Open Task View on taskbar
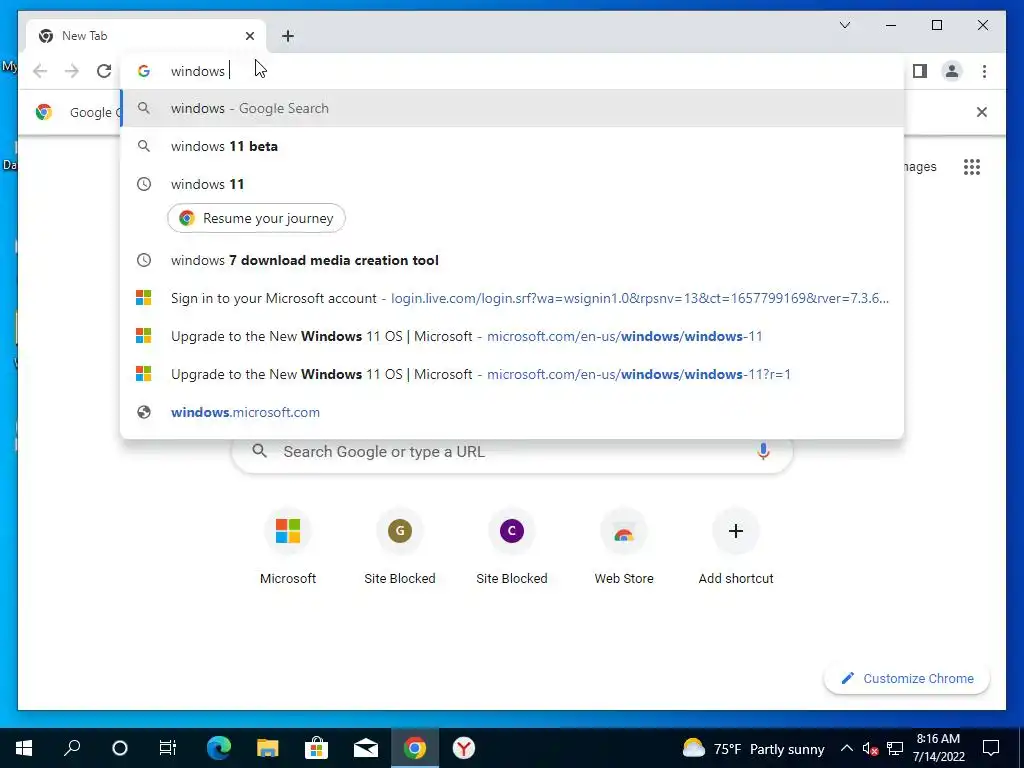Image resolution: width=1024 pixels, height=768 pixels. 168,748
